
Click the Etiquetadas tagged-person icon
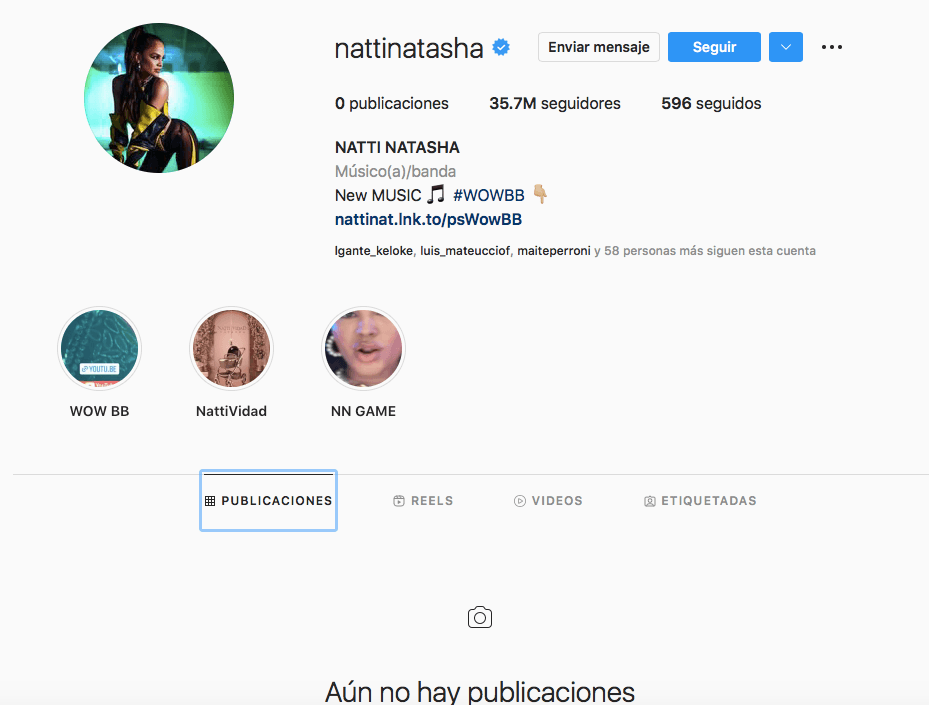(x=649, y=501)
